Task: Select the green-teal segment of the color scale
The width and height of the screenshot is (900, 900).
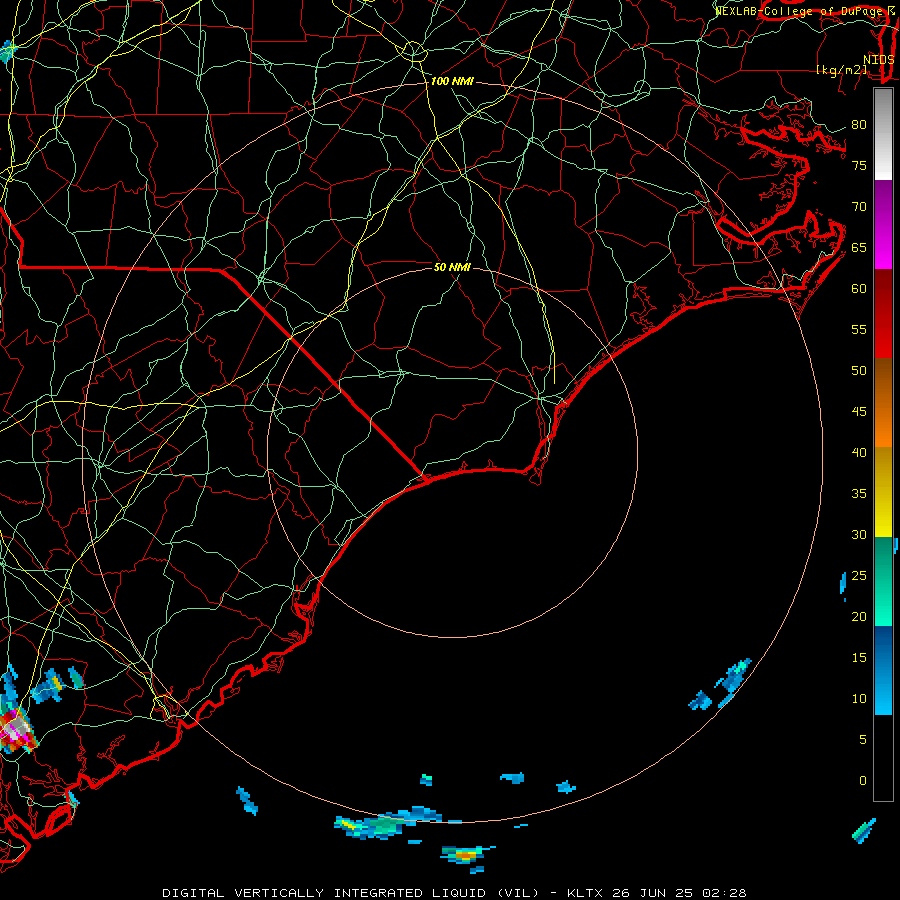Action: tap(883, 581)
